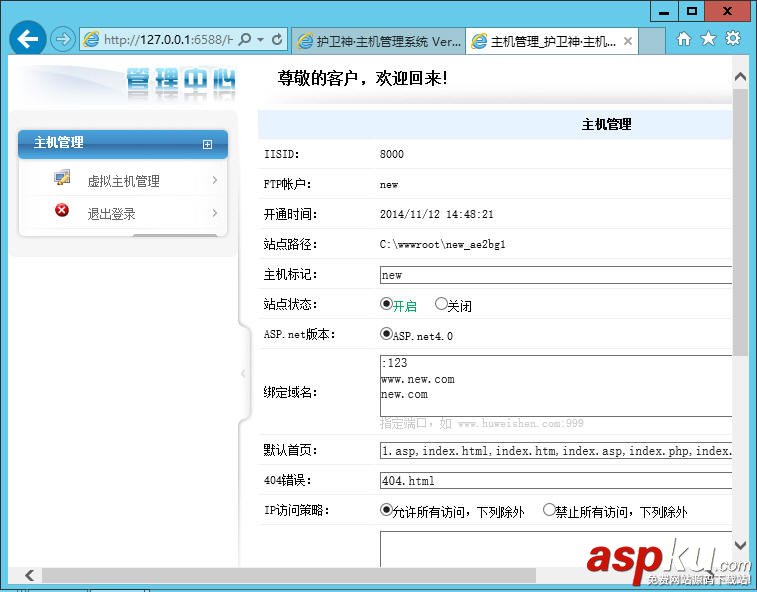Screen dimensions: 757x592
Task: Close the 主机管理_护卫神 tab
Action: [x=628, y=41]
